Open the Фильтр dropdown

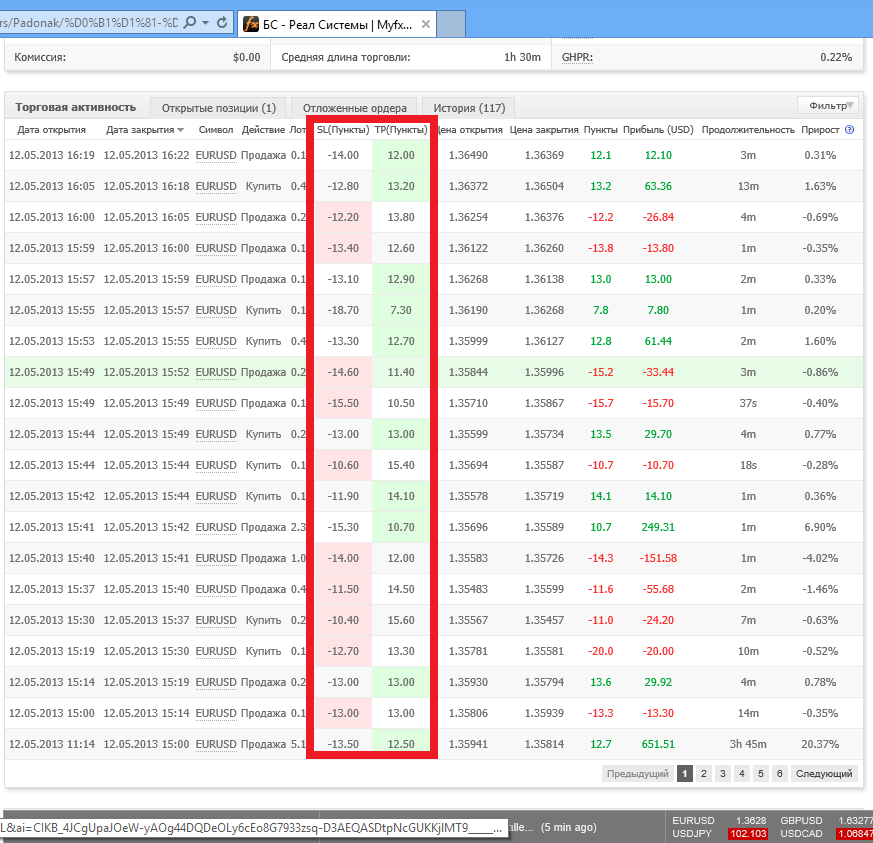(x=828, y=105)
